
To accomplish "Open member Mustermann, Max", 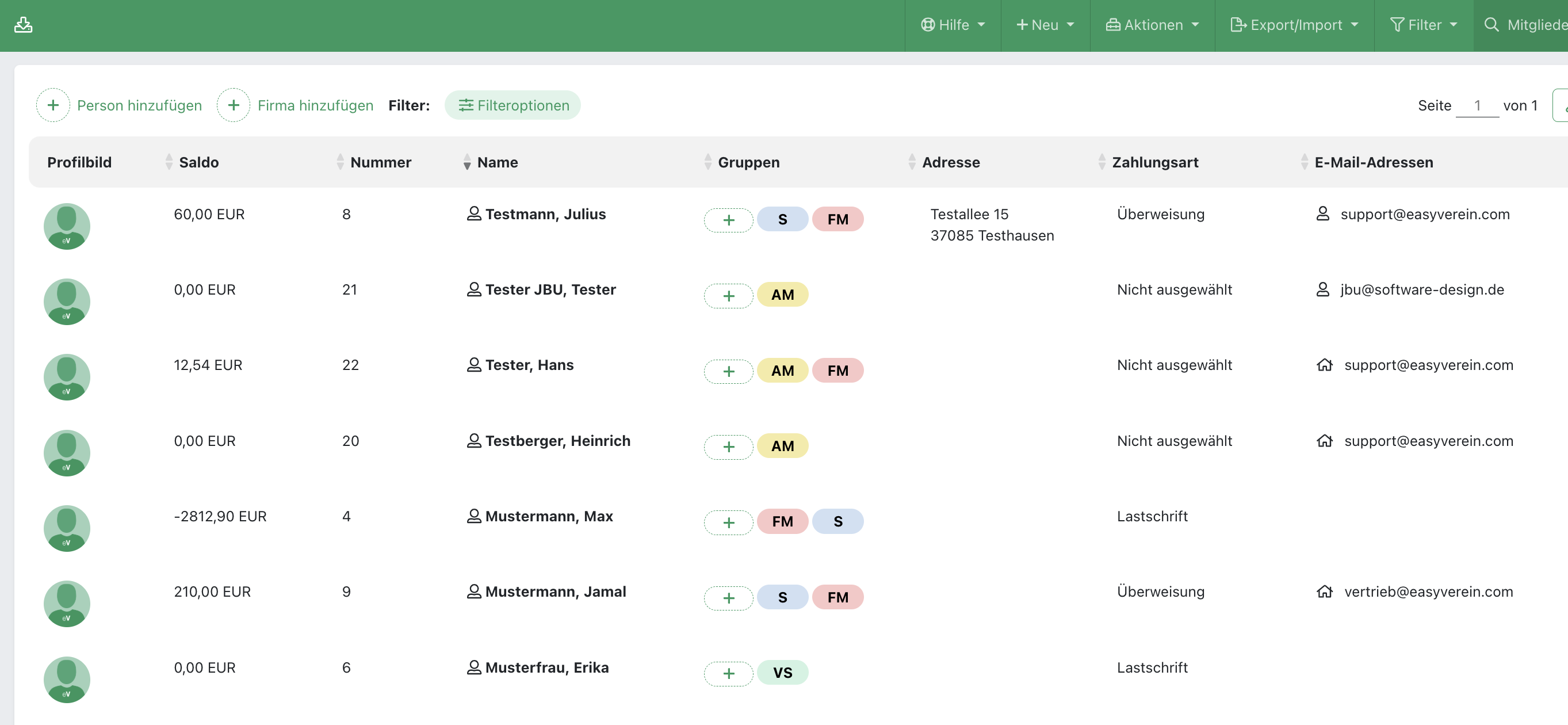I will [x=549, y=516].
